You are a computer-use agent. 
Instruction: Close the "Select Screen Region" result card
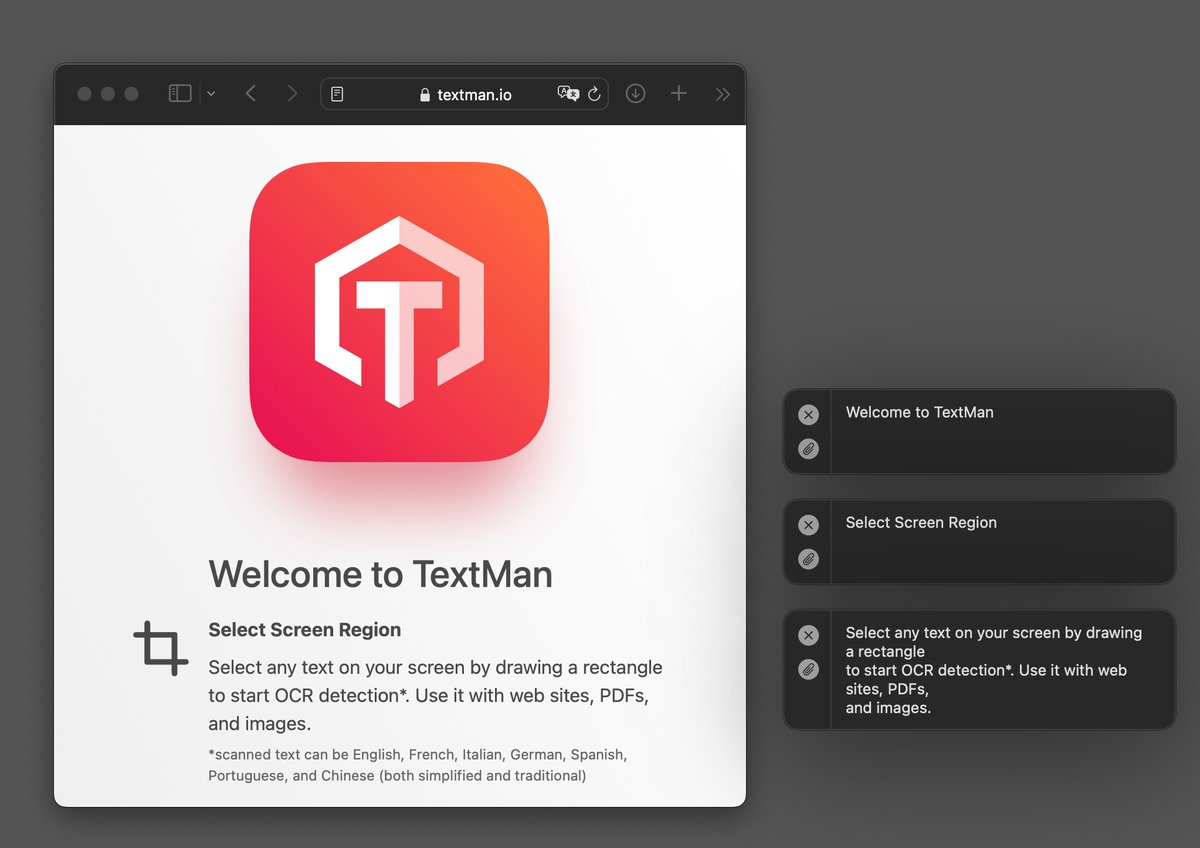808,525
